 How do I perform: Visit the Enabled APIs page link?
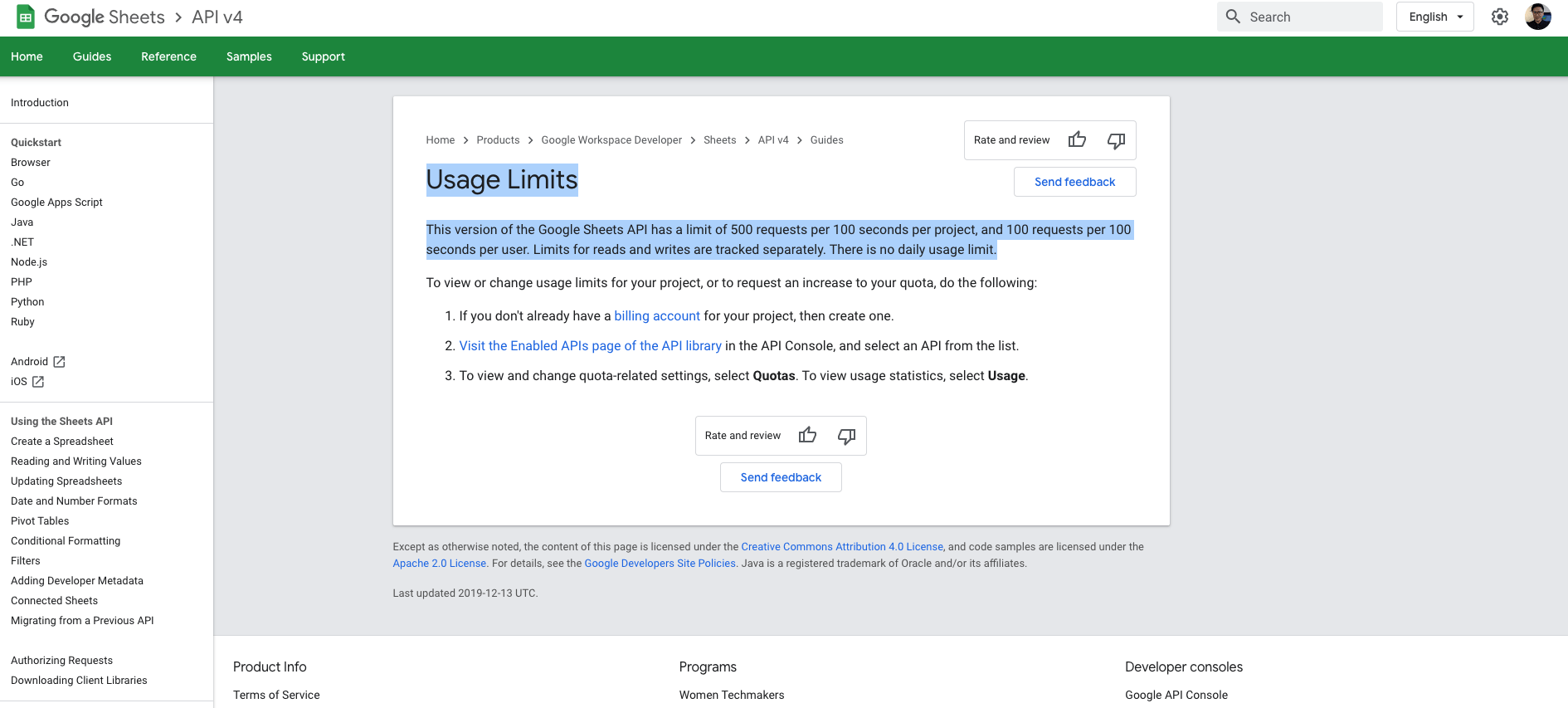pyautogui.click(x=590, y=345)
